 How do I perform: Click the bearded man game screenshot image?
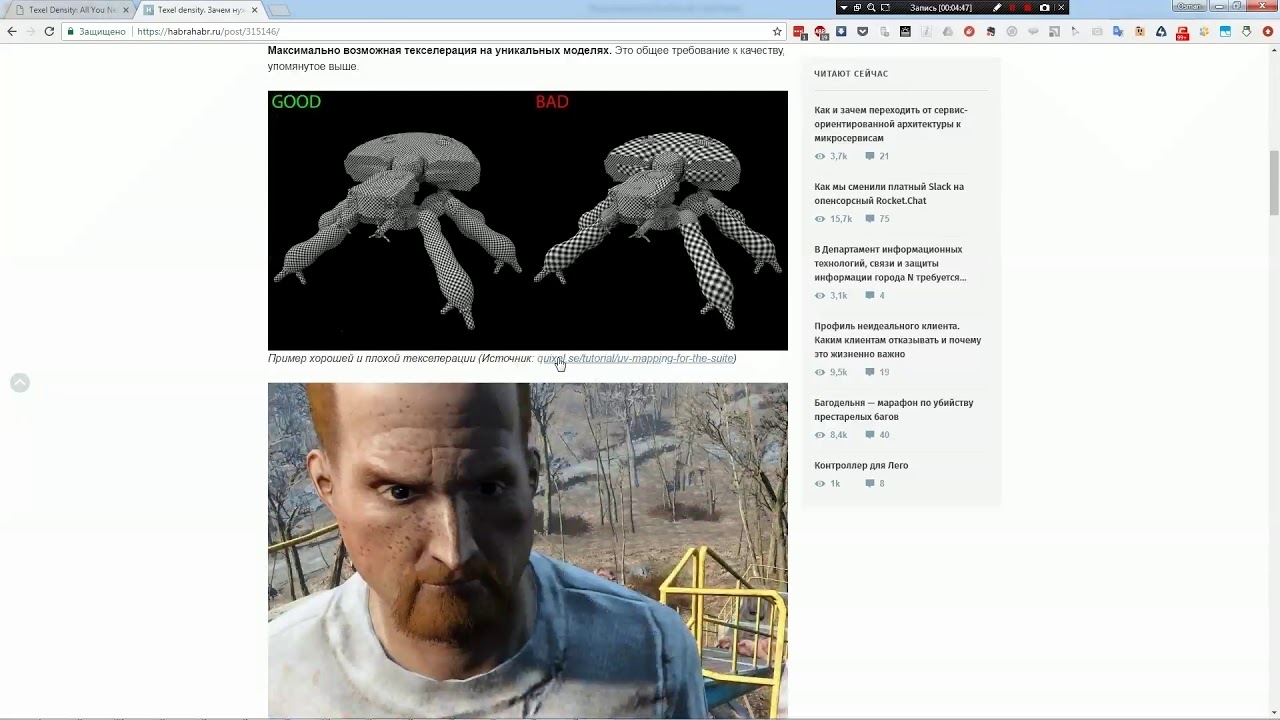pyautogui.click(x=527, y=551)
